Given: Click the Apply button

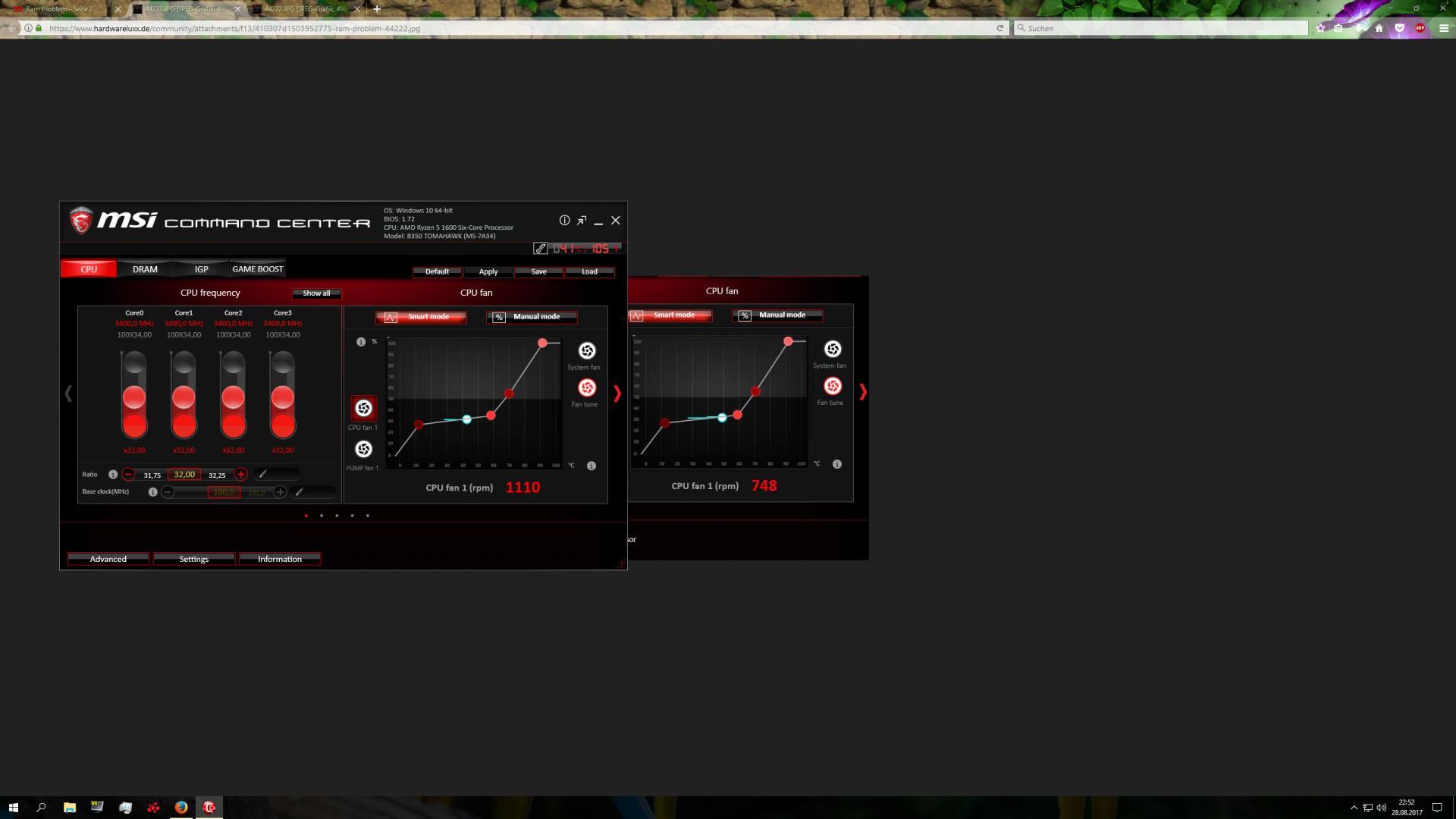Looking at the screenshot, I should tap(488, 271).
